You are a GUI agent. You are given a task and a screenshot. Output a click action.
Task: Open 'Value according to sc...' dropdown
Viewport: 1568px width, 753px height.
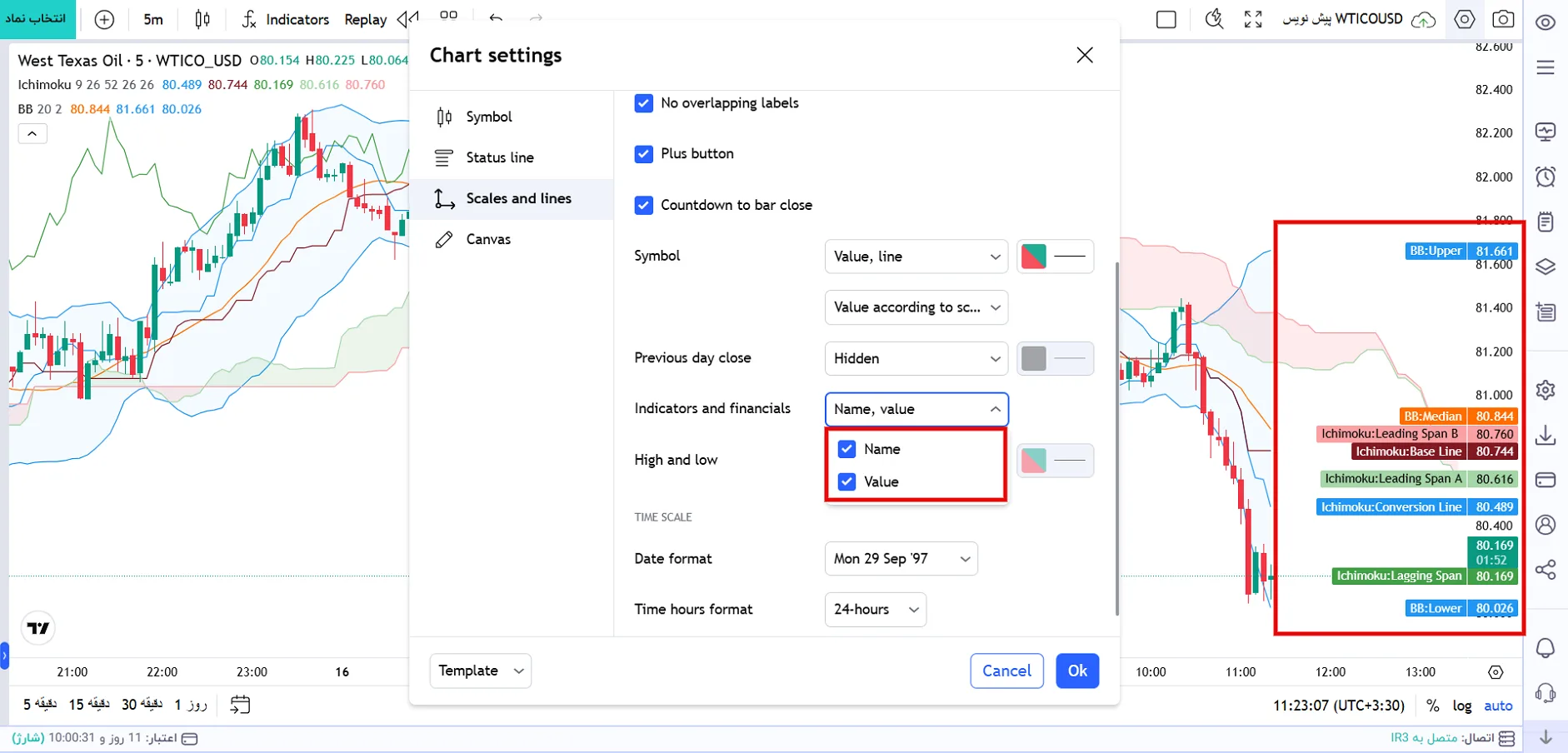tap(916, 307)
